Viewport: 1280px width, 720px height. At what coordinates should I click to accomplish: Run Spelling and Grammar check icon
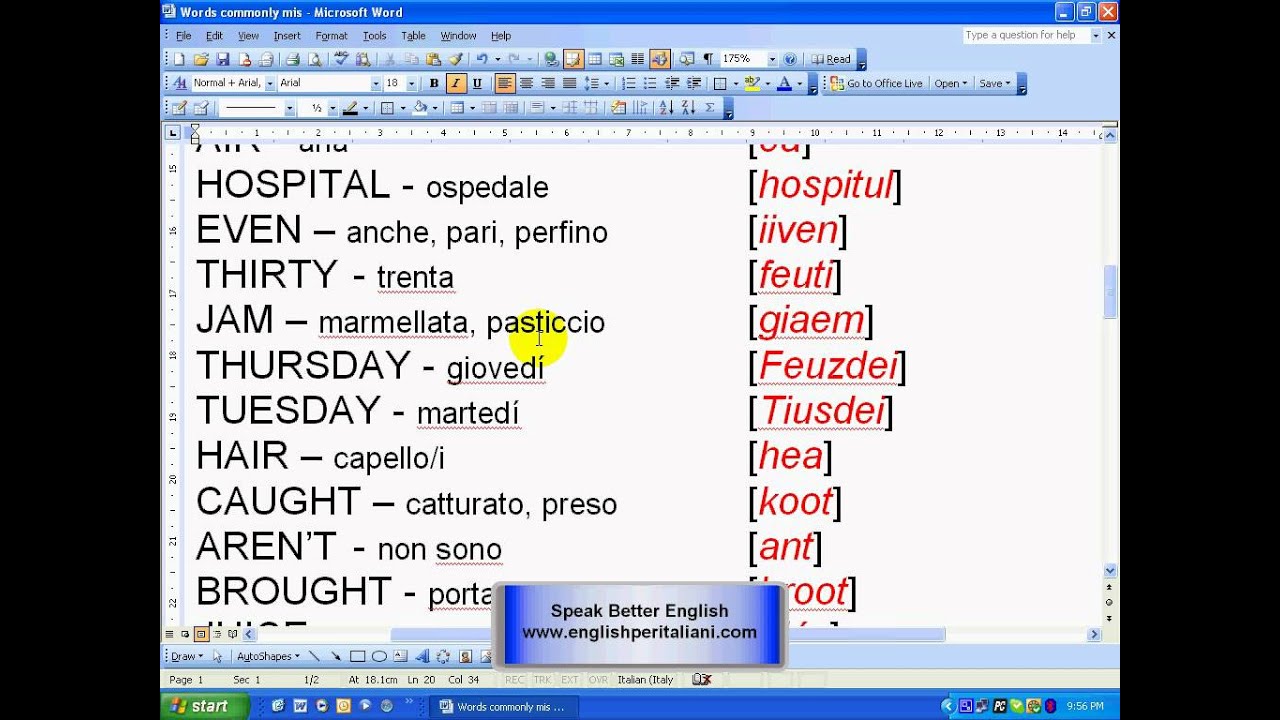340,59
